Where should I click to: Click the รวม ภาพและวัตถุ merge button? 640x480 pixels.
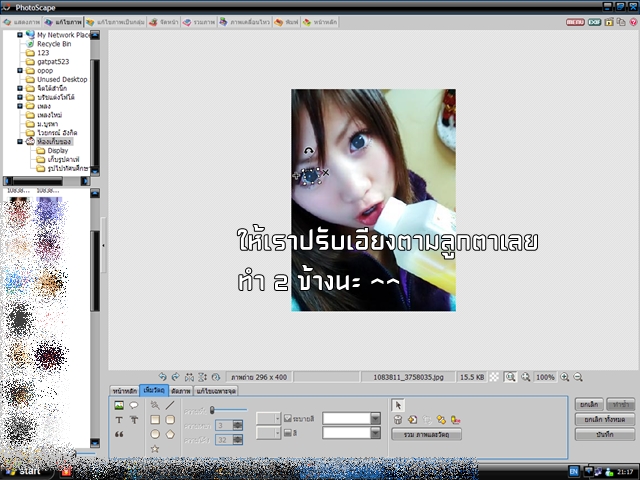(427, 435)
